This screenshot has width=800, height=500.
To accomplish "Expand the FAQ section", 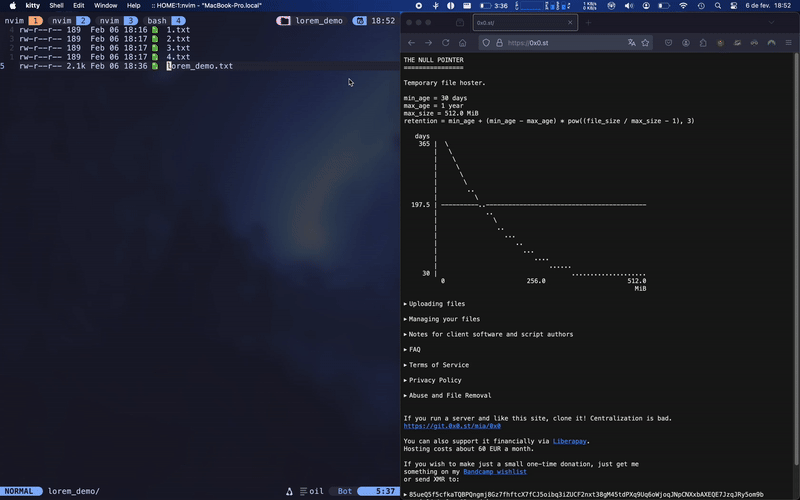I will click(x=412, y=349).
